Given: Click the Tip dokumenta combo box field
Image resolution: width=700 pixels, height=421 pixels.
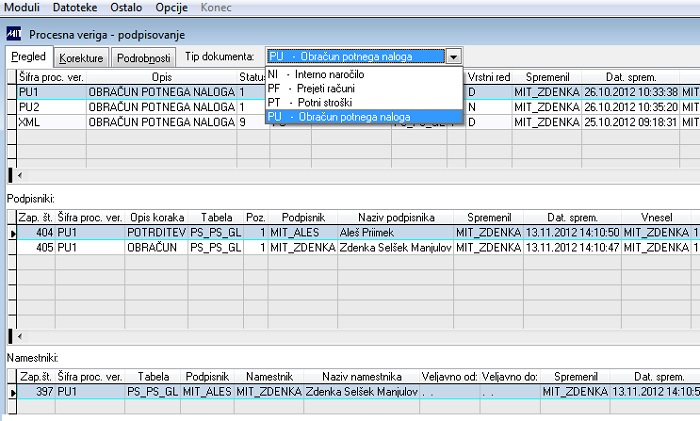Looking at the screenshot, I should coord(356,56).
